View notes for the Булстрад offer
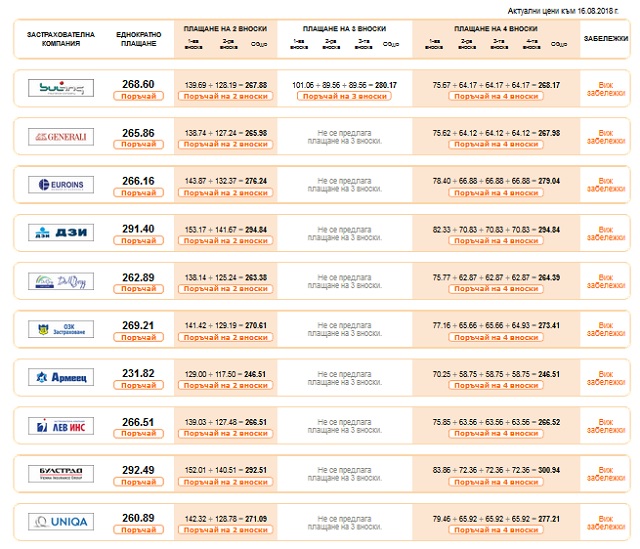 [606, 473]
